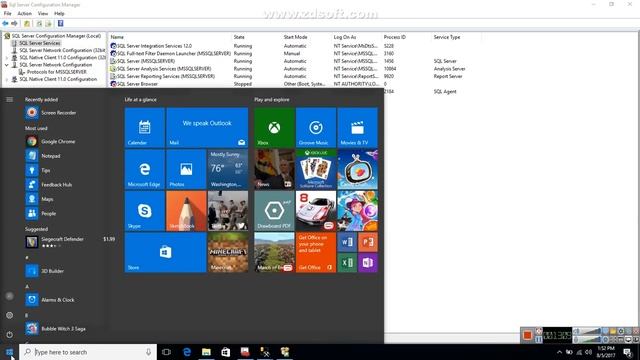The width and height of the screenshot is (640, 360).
Task: Open the File menu
Action: (7, 13)
